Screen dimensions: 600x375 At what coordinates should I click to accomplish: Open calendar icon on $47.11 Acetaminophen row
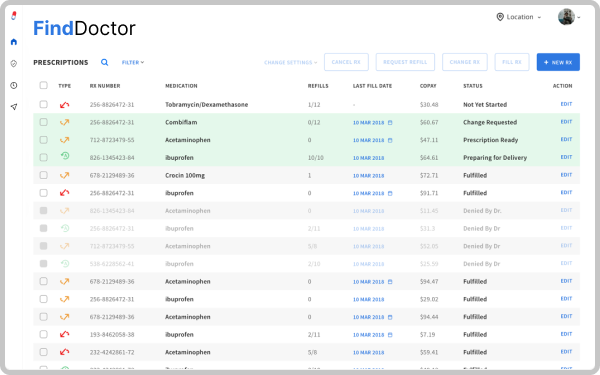[x=390, y=140]
